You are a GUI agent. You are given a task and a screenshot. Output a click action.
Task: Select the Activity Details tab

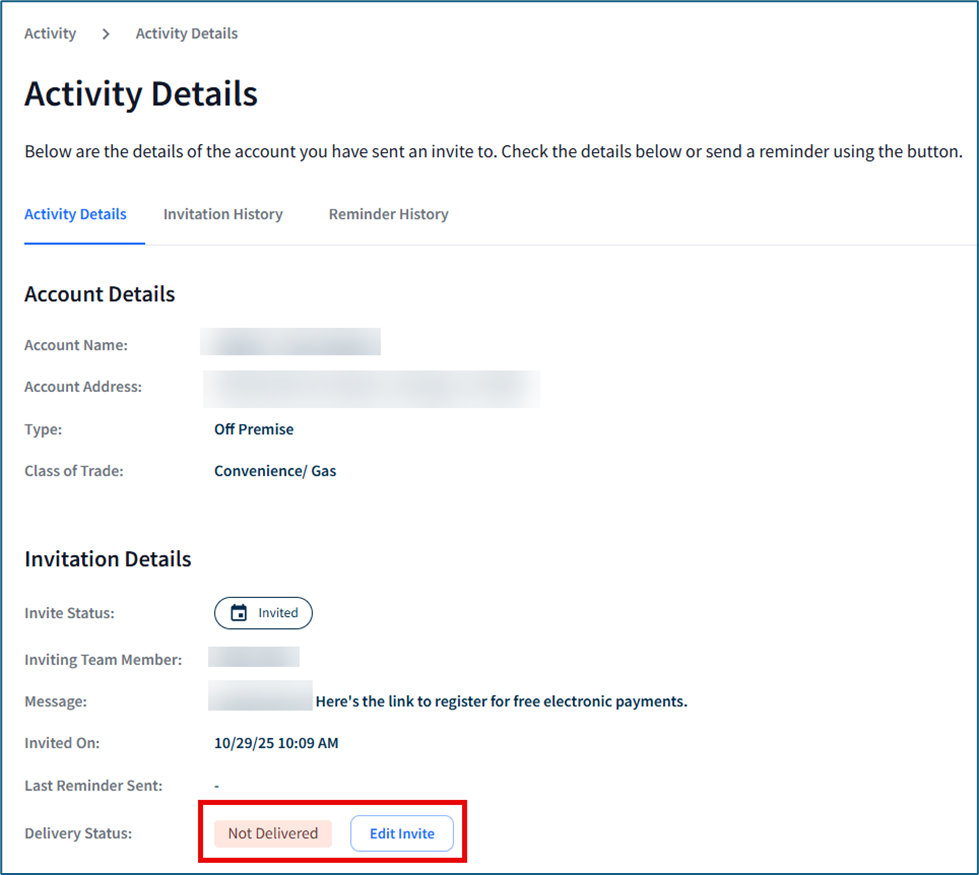pos(75,214)
